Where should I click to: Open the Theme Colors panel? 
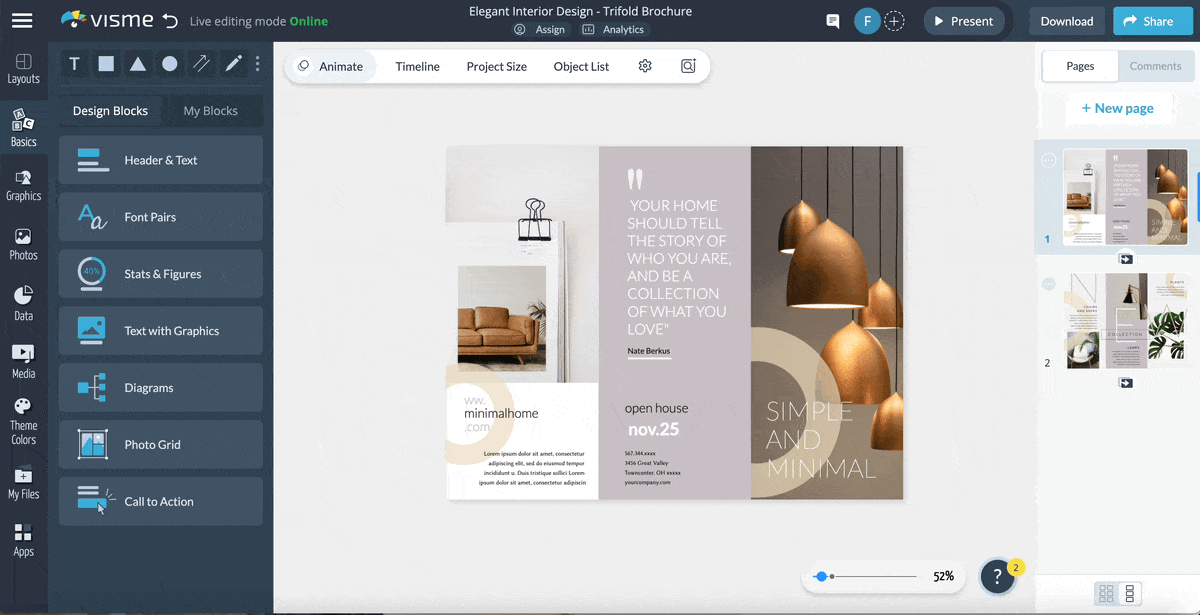point(23,421)
